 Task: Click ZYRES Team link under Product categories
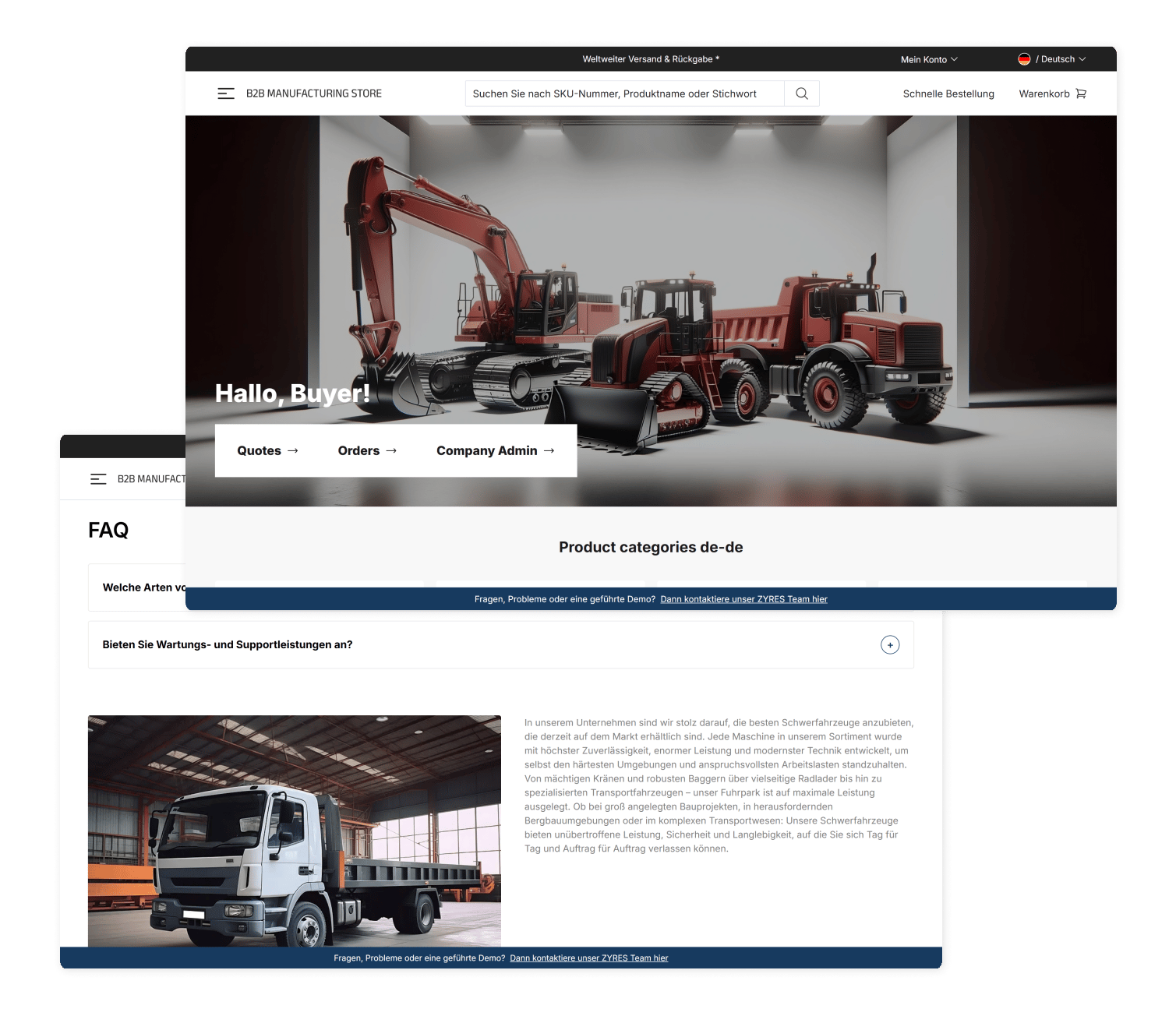coord(743,599)
